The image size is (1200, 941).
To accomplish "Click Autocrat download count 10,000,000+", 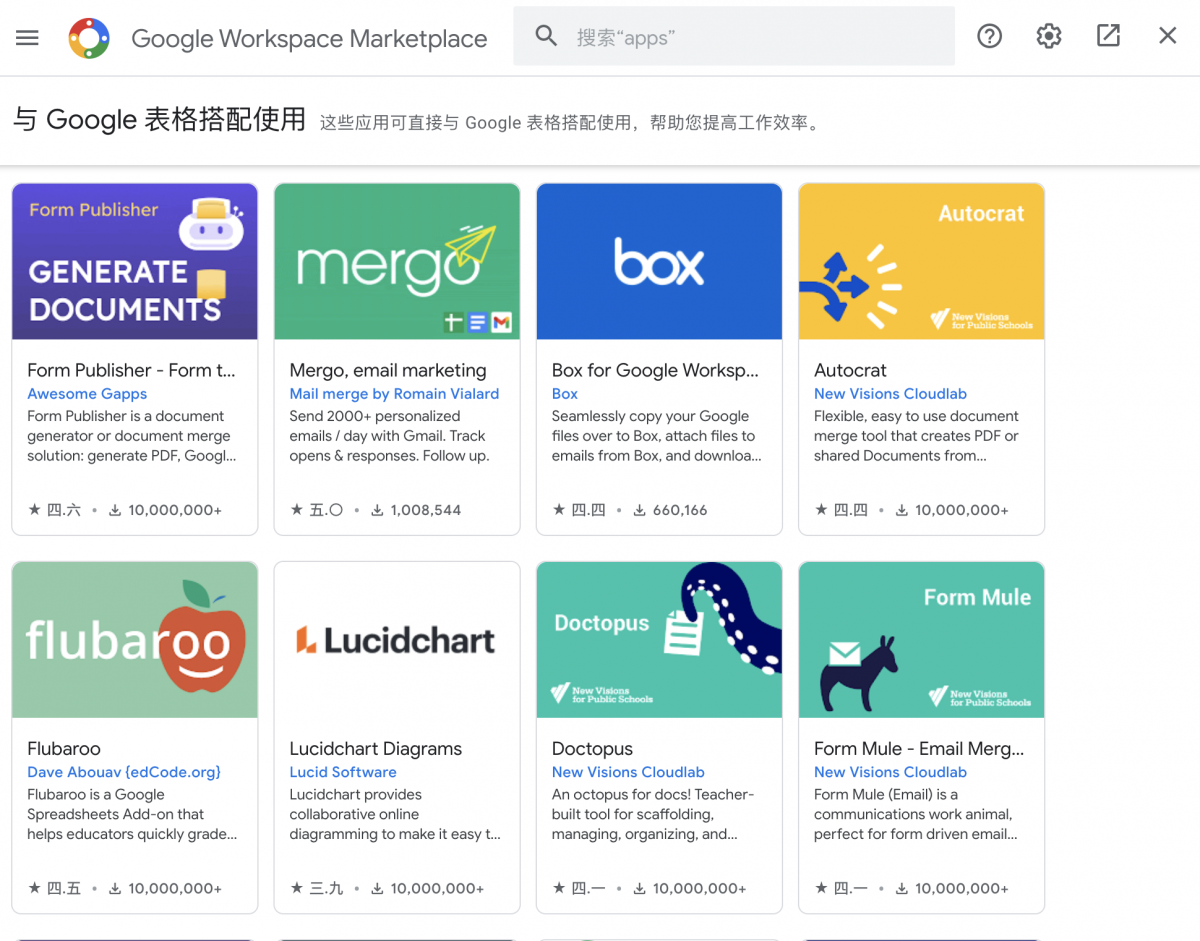I will coord(952,510).
